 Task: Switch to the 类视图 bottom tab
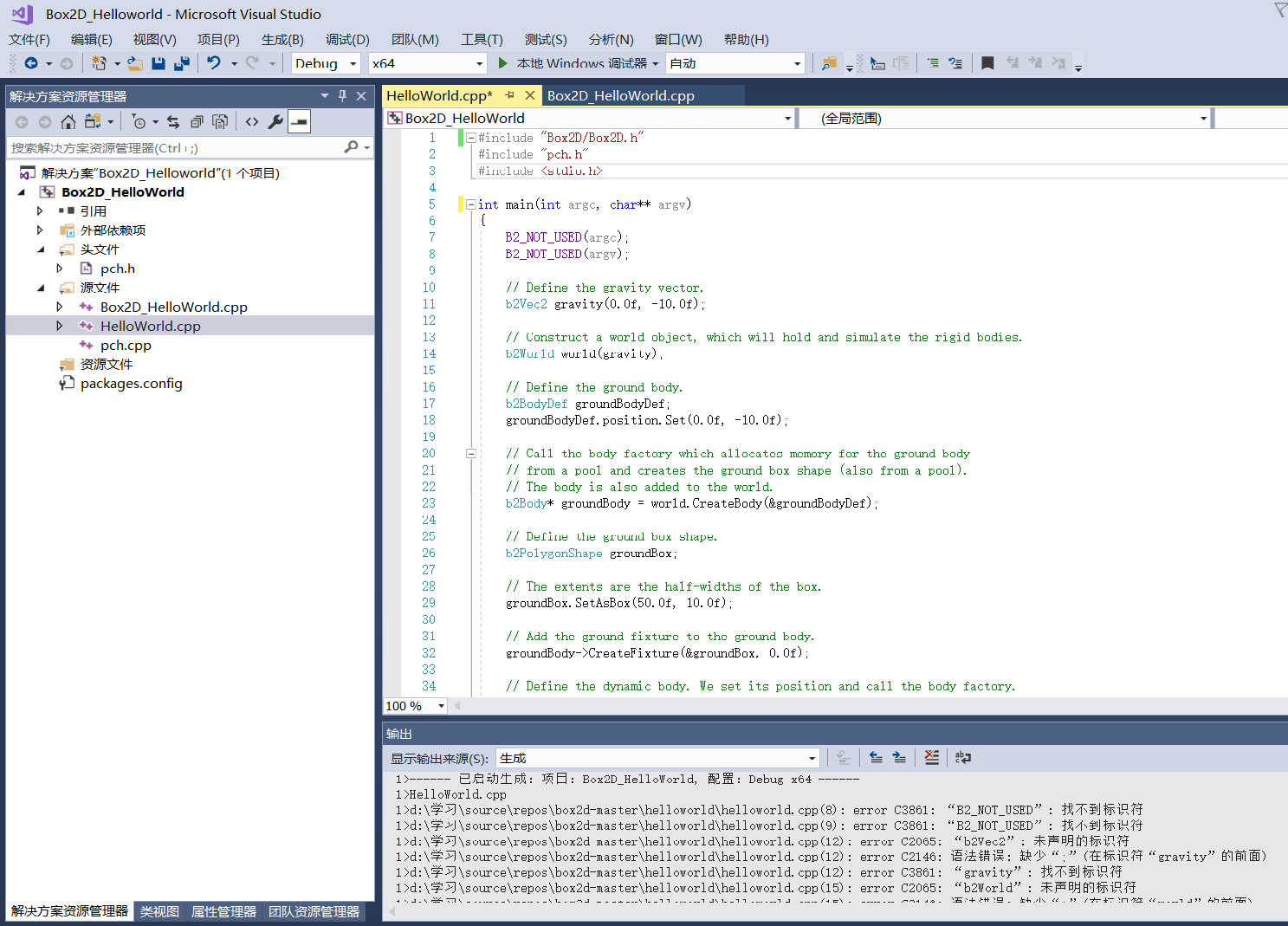159,911
